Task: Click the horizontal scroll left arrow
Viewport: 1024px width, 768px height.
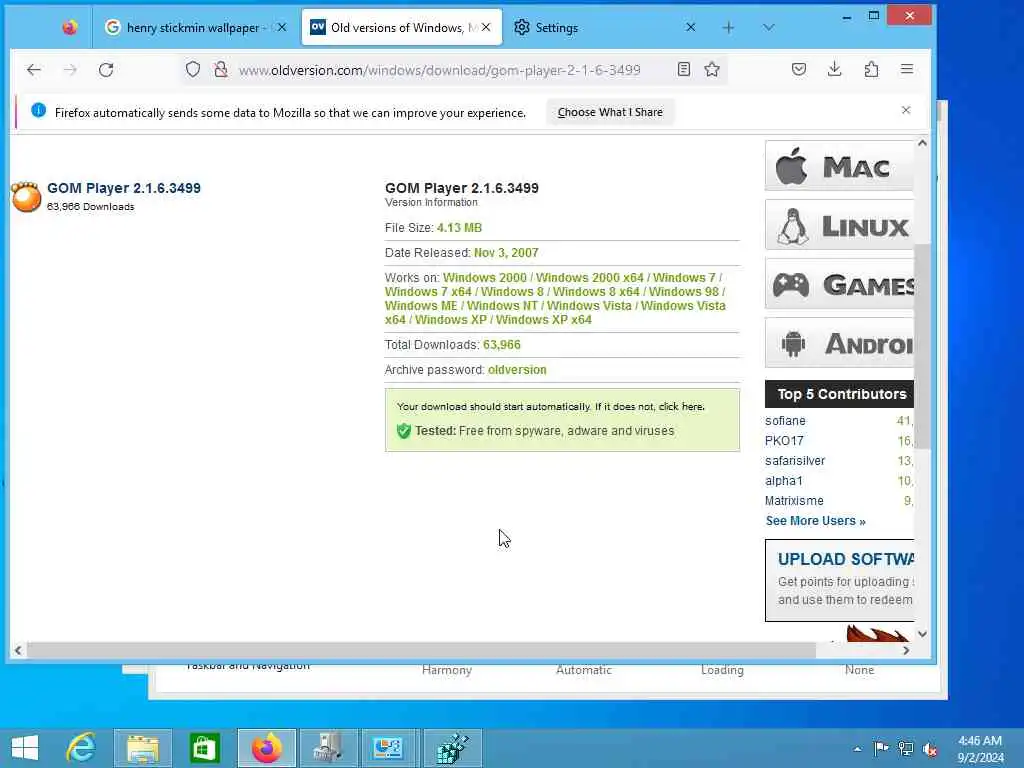Action: coord(18,650)
